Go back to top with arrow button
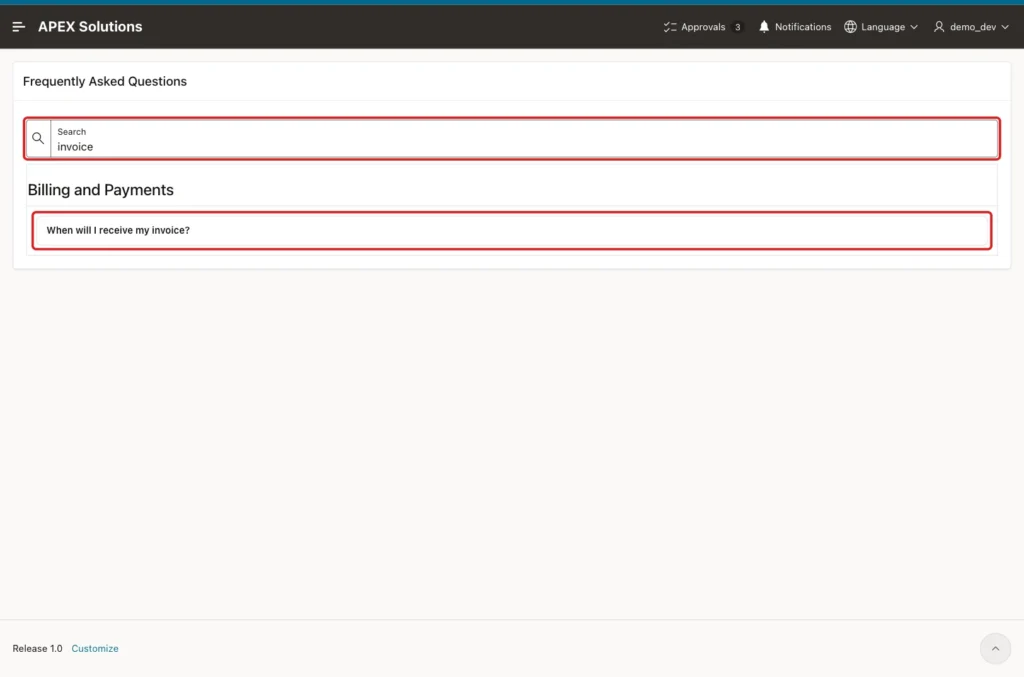Screen dimensions: 1024x677 point(995,648)
